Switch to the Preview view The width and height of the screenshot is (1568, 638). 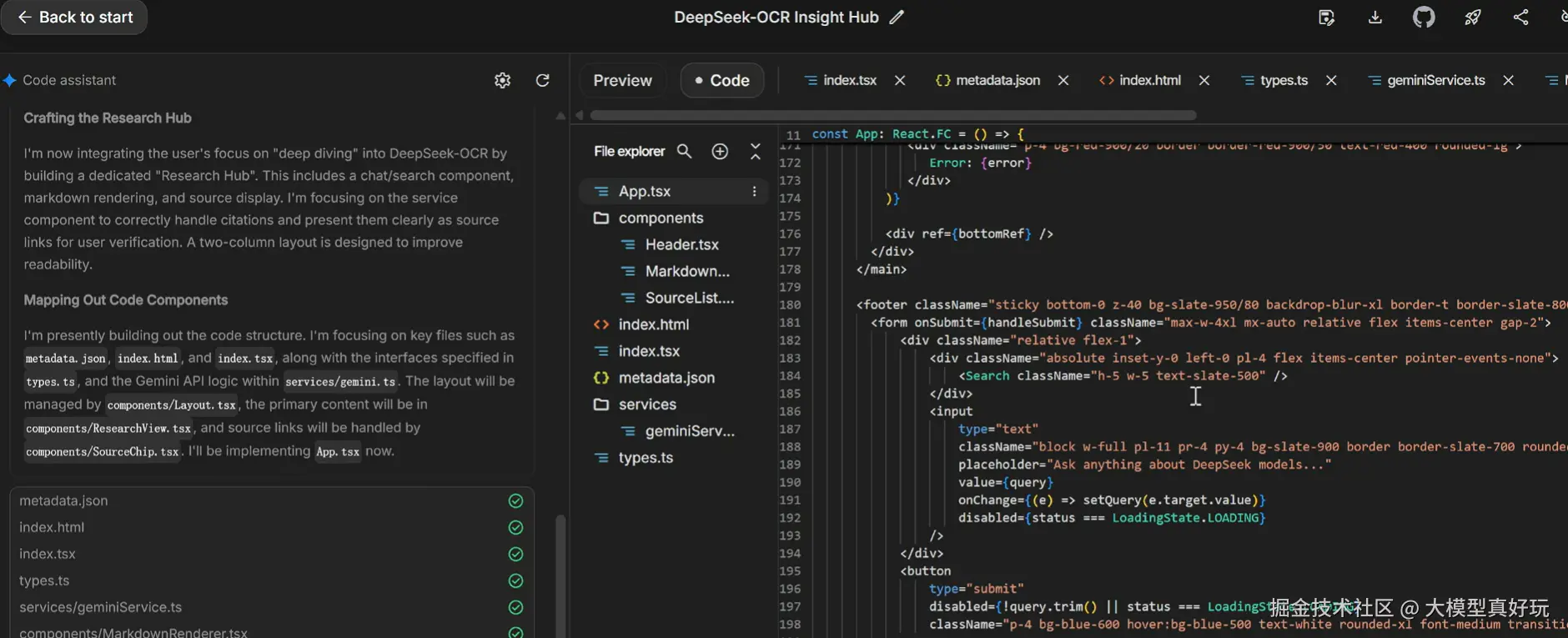pos(622,80)
